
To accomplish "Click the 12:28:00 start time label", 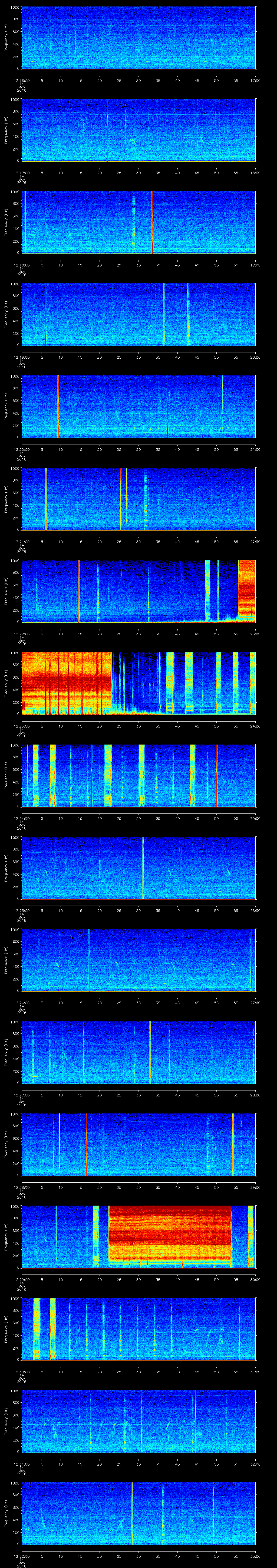I will click(x=21, y=1187).
